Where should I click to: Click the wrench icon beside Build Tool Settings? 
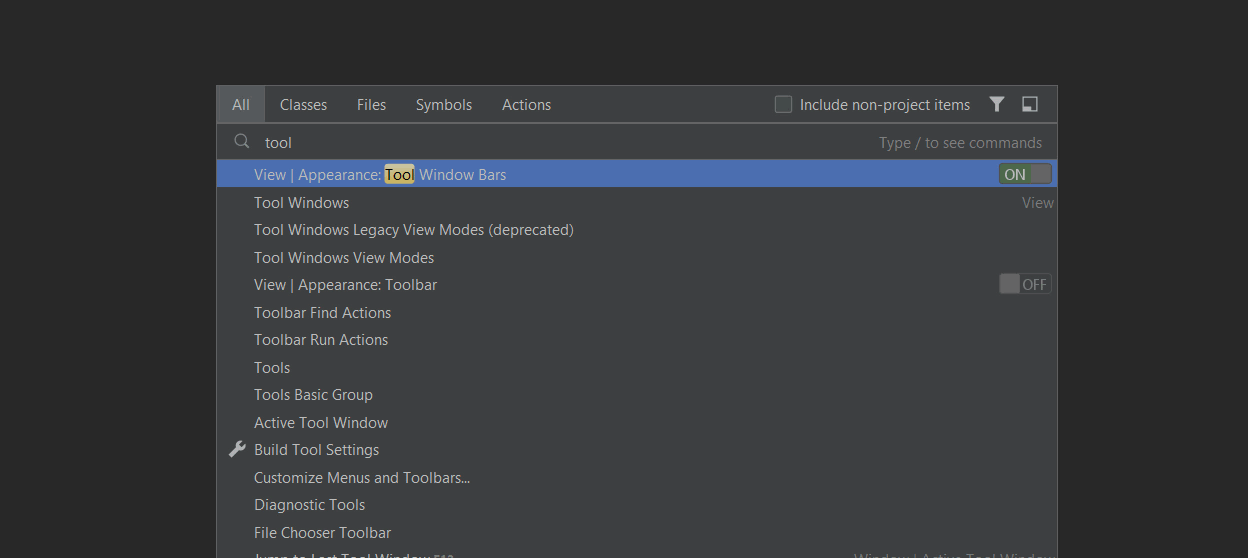click(237, 450)
